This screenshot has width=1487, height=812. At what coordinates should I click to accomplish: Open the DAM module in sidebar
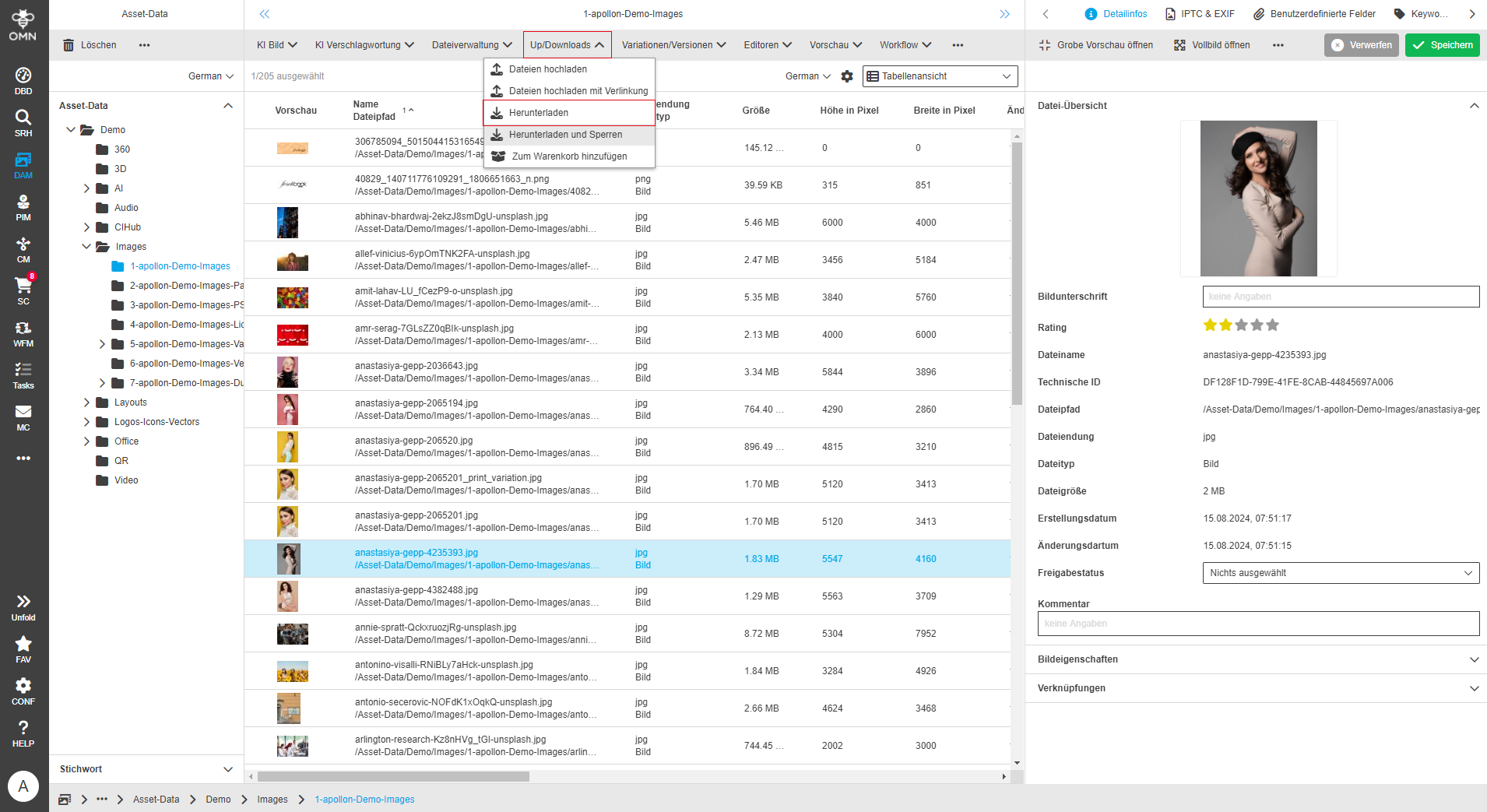tap(23, 165)
